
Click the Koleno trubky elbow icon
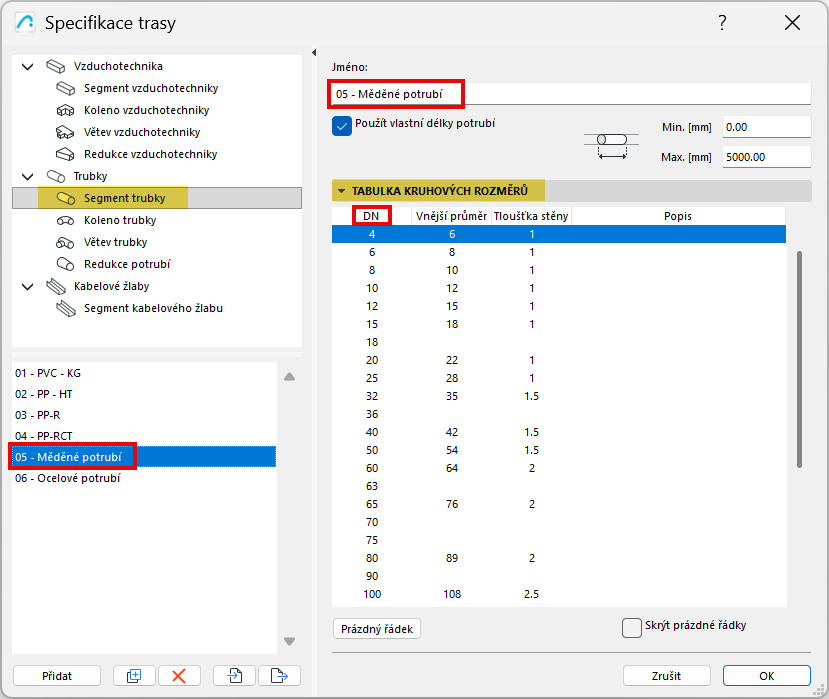[66, 220]
